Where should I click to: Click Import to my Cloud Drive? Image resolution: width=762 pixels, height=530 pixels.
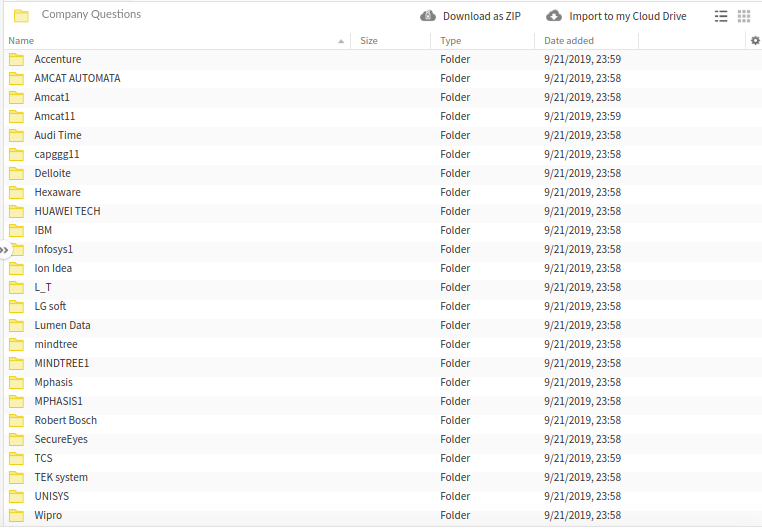point(627,16)
